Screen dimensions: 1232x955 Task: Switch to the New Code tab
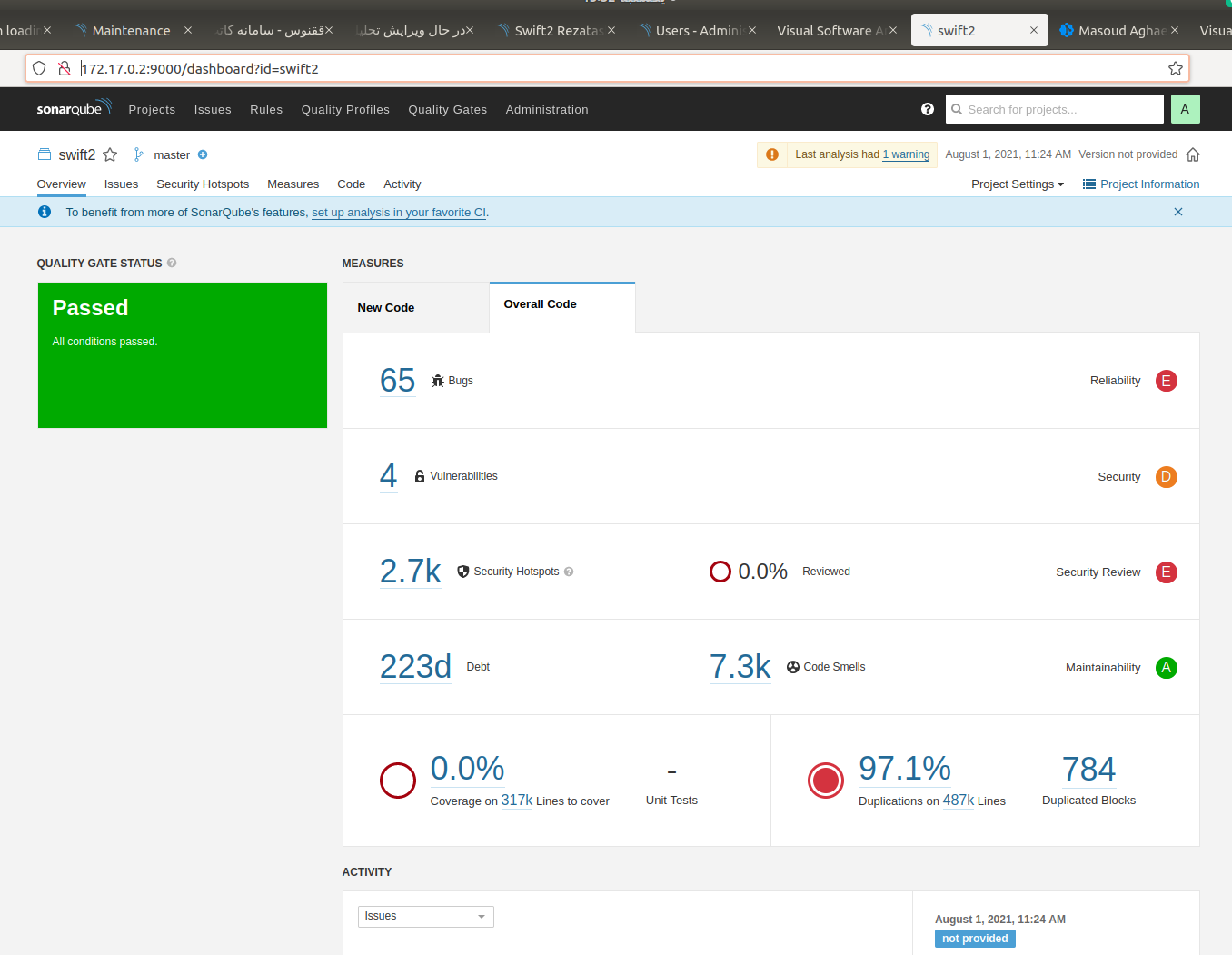[386, 308]
